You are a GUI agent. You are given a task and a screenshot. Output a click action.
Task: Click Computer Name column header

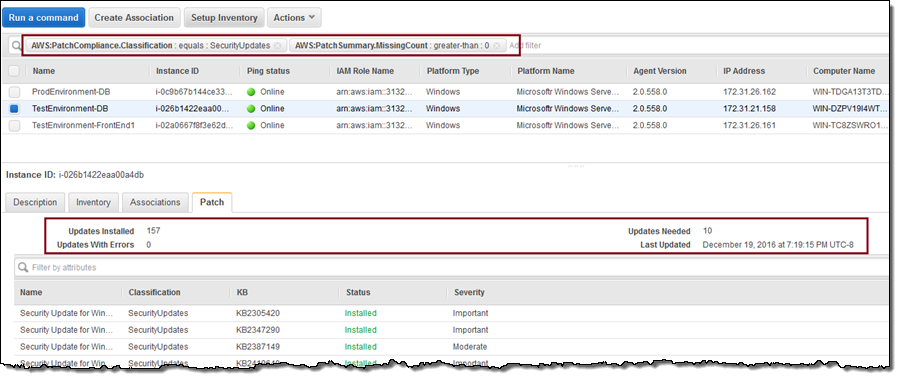click(844, 71)
